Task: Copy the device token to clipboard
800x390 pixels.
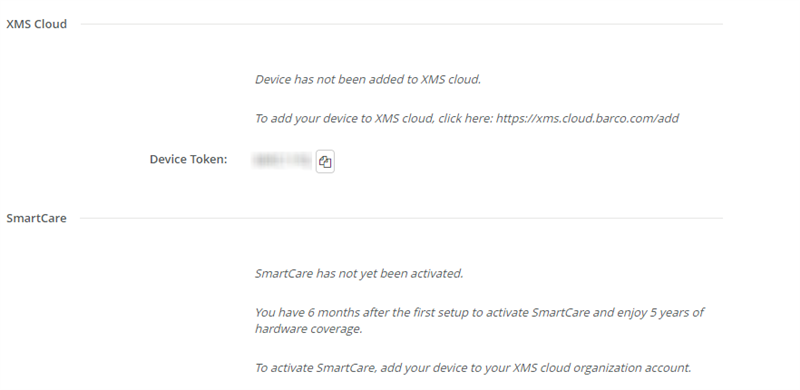Action: (x=325, y=161)
